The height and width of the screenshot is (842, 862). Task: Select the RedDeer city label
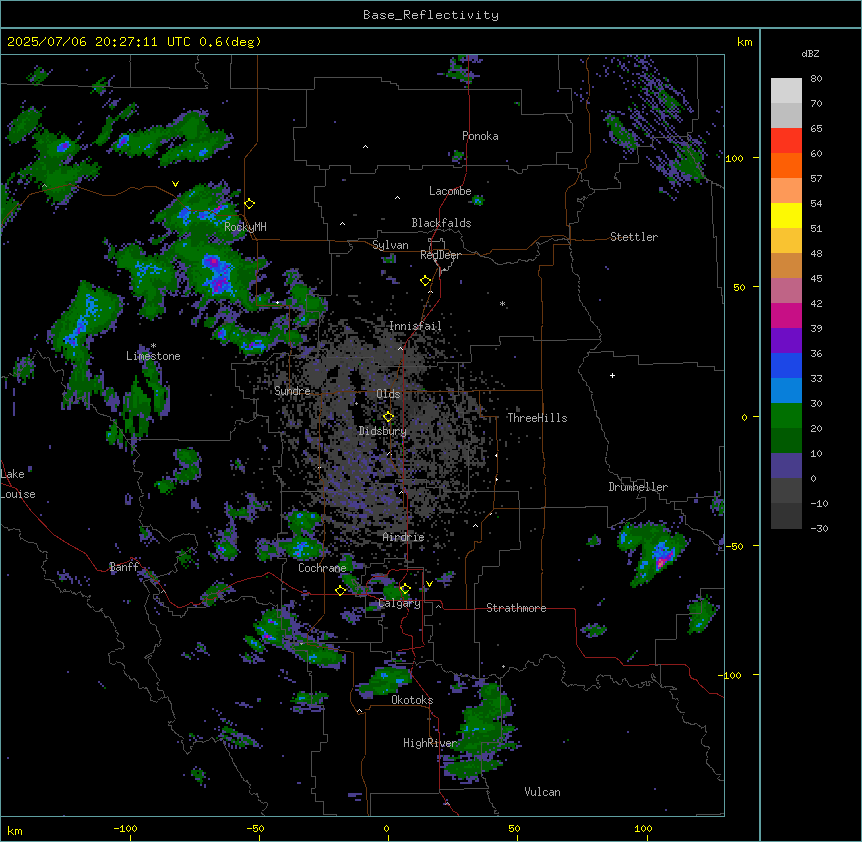[x=440, y=255]
